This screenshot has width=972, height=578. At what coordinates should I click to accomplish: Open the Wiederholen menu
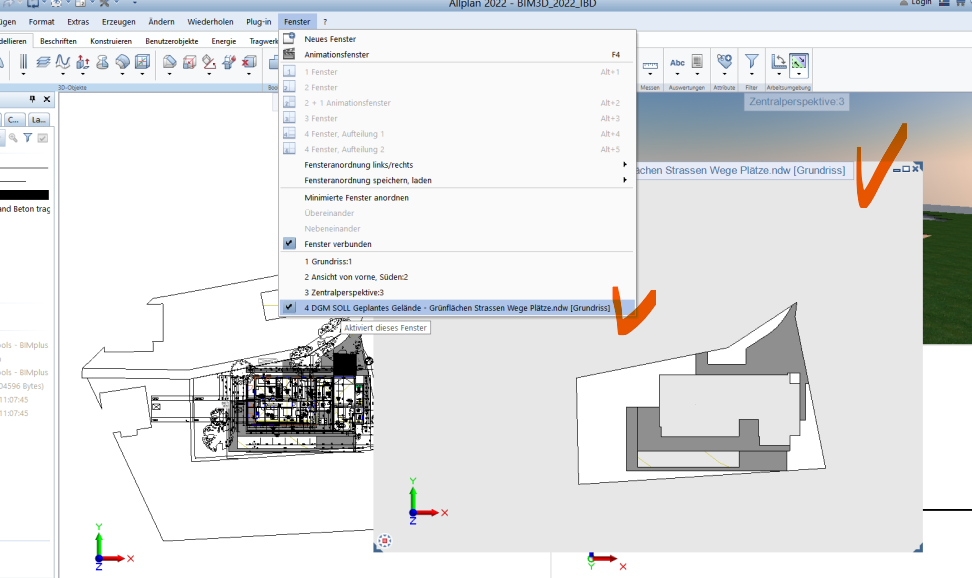coord(209,21)
